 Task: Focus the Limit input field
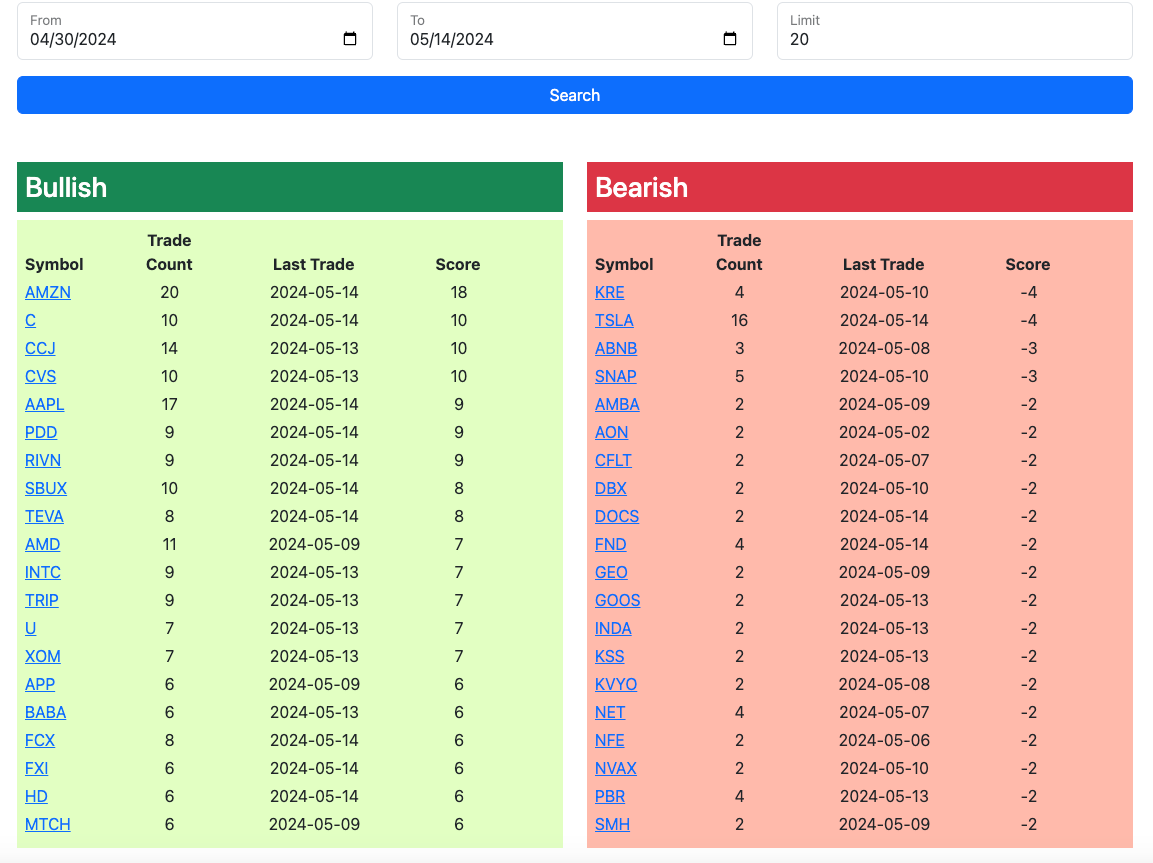[x=955, y=31]
